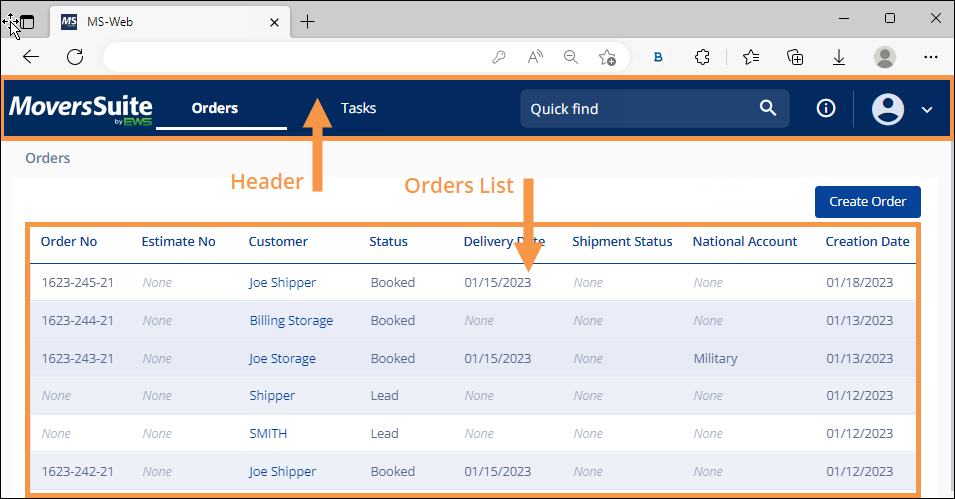The width and height of the screenshot is (955, 499).
Task: Click the Create Order button
Action: [867, 201]
